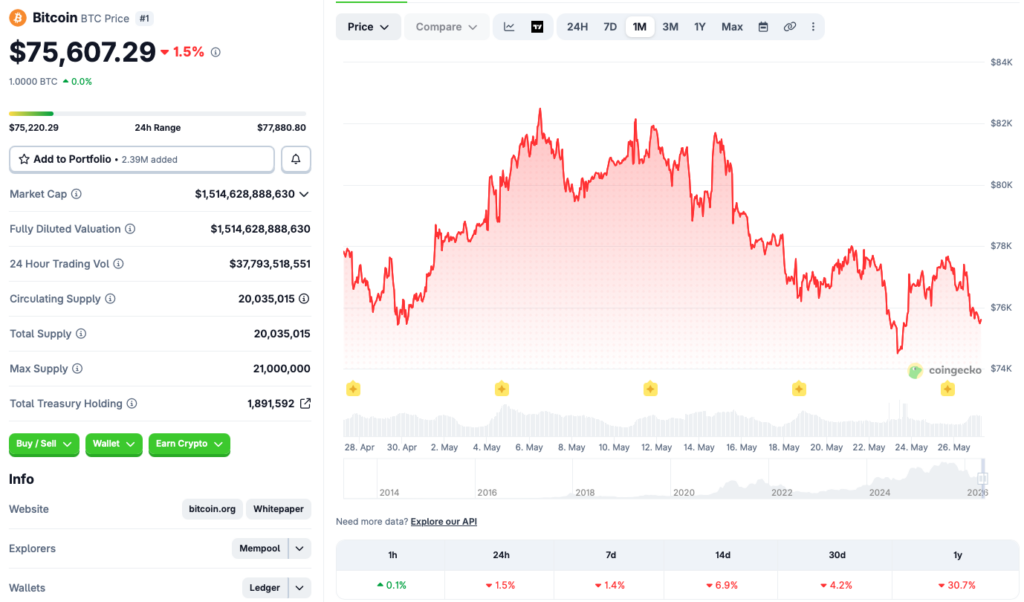Viewport: 1024px width, 602px height.
Task: Open the chart more options menu
Action: coord(813,27)
